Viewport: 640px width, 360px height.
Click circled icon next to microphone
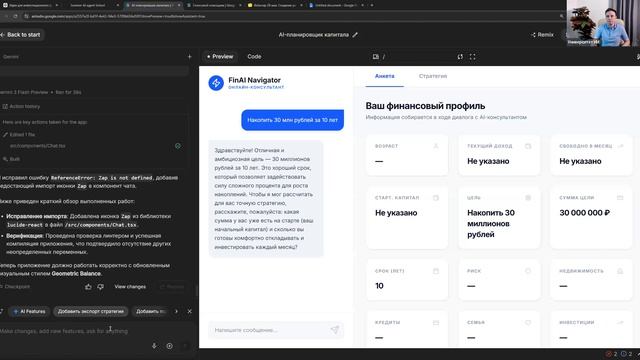click(169, 346)
